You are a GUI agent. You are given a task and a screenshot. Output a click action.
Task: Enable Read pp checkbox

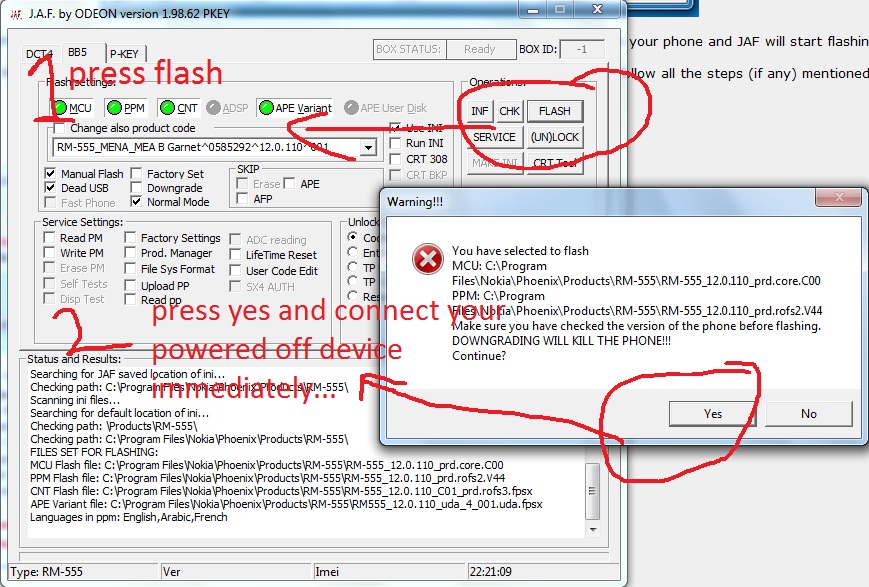[x=130, y=300]
